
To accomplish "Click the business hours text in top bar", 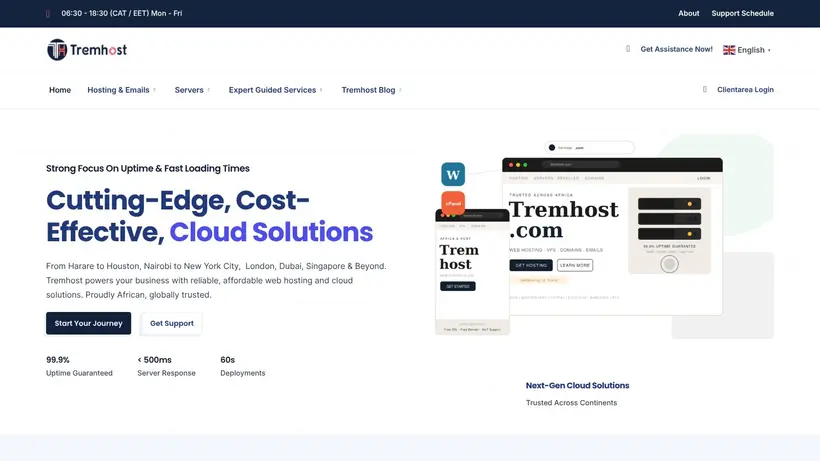I will click(x=122, y=13).
